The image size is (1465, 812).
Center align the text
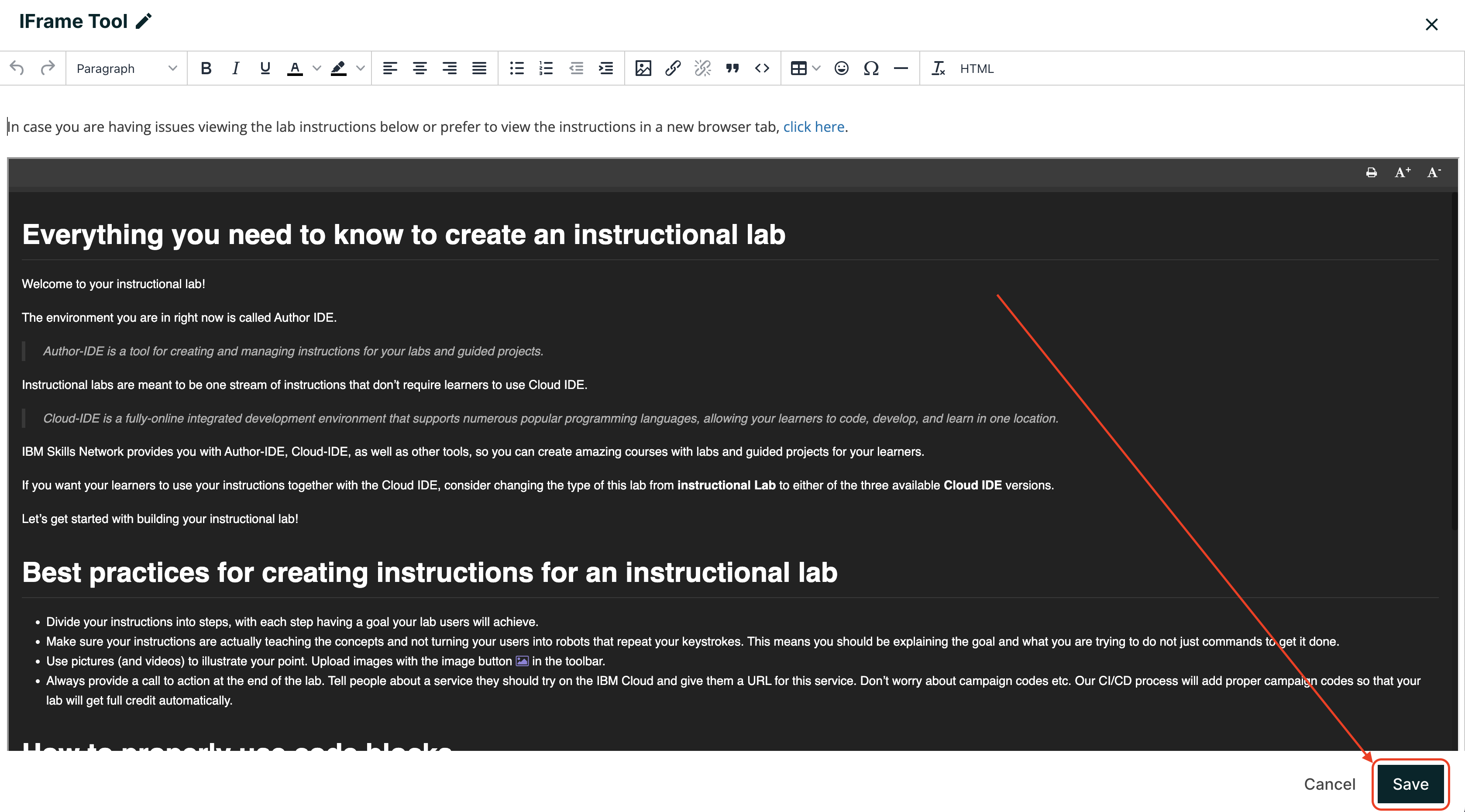click(420, 68)
